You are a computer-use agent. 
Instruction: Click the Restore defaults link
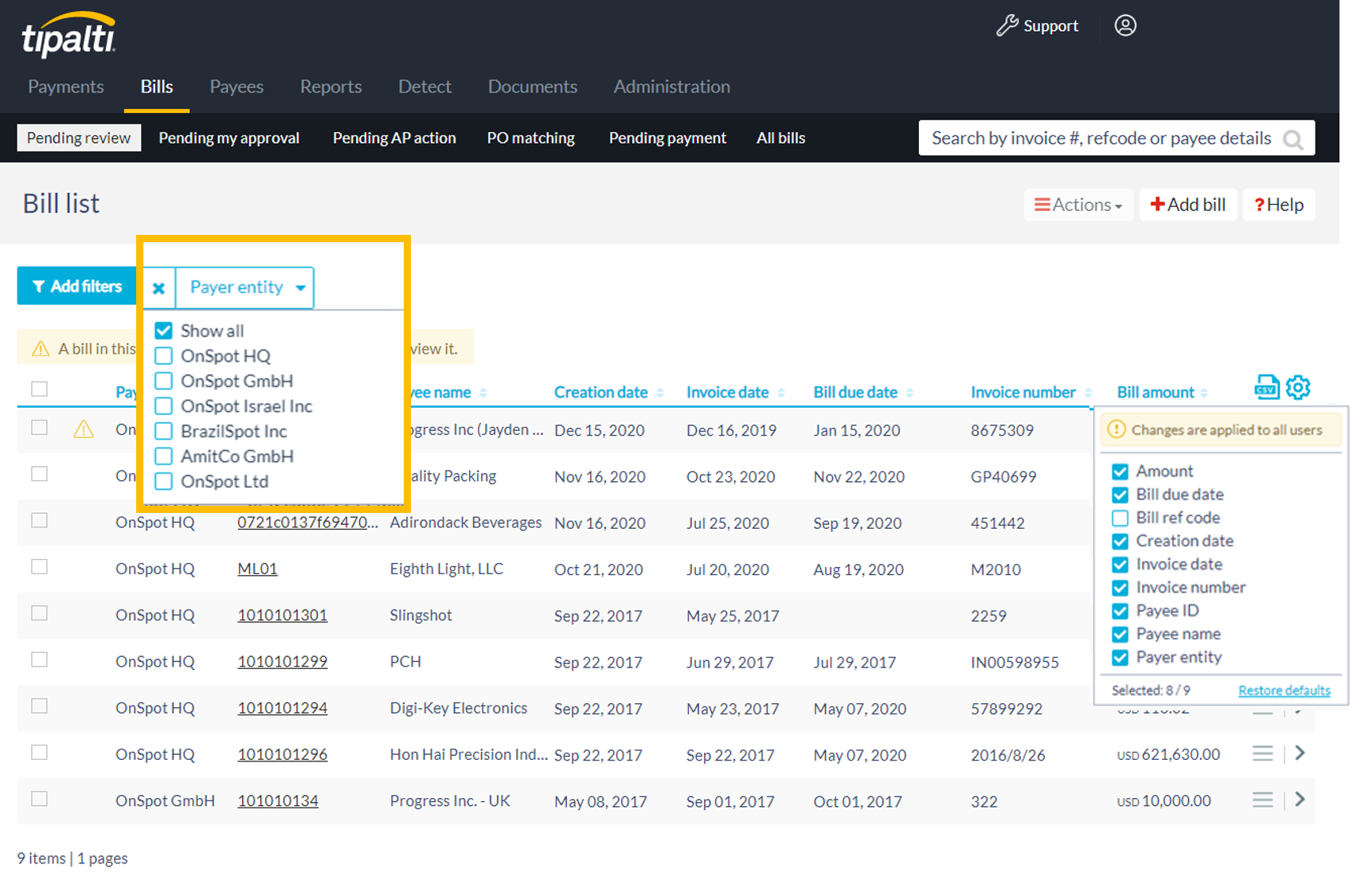pos(1284,690)
